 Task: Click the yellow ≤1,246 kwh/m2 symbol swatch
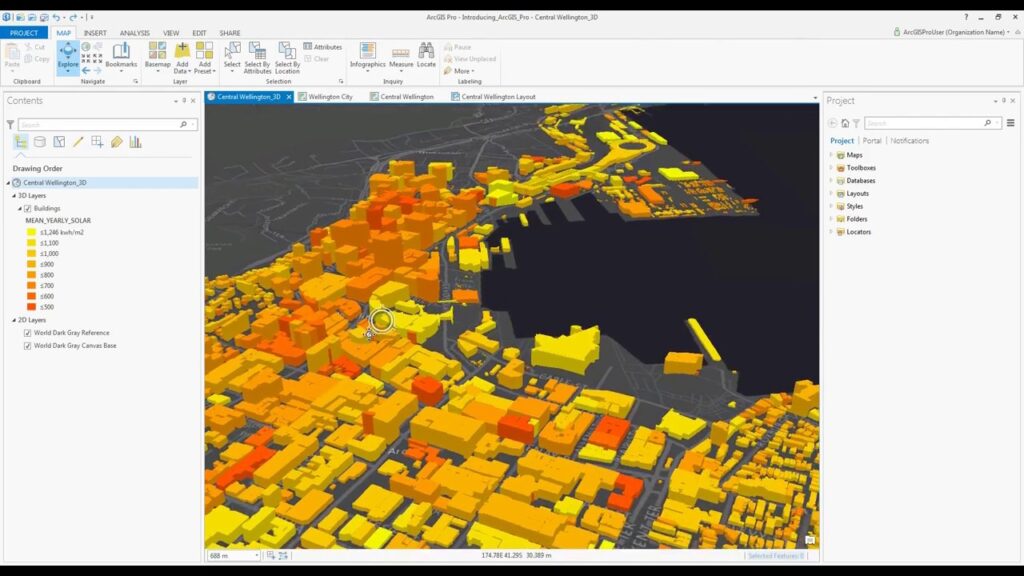(30, 231)
